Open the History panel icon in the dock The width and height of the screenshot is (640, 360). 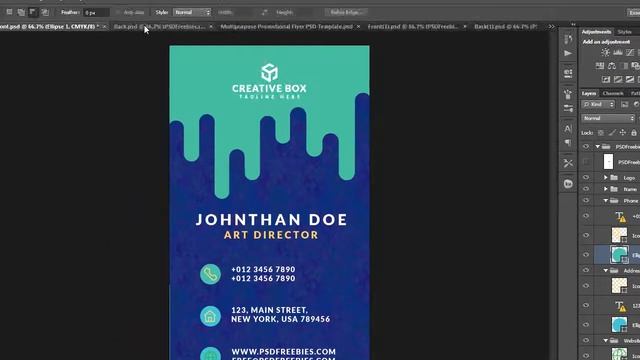[x=568, y=39]
